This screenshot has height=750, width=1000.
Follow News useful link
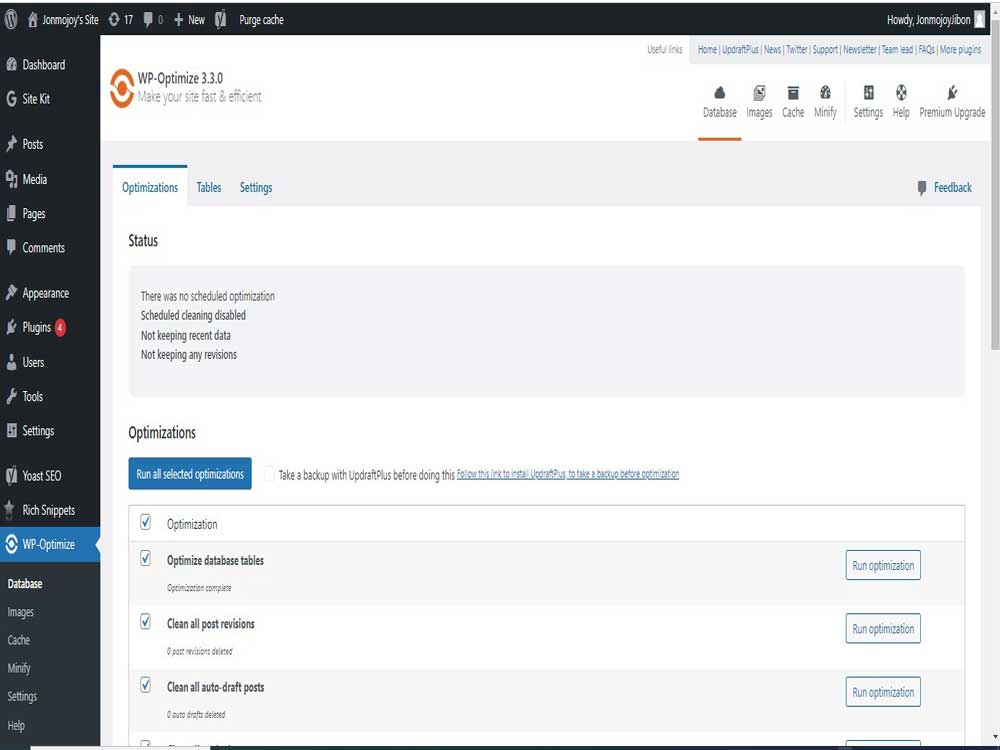772,50
